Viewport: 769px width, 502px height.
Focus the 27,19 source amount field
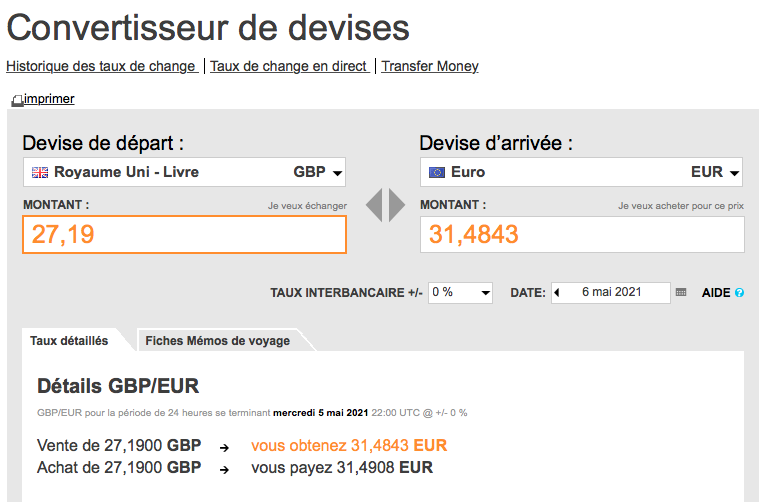(184, 235)
